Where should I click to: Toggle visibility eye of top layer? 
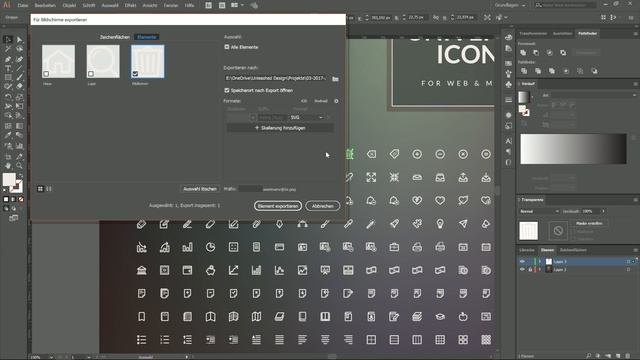[522, 261]
